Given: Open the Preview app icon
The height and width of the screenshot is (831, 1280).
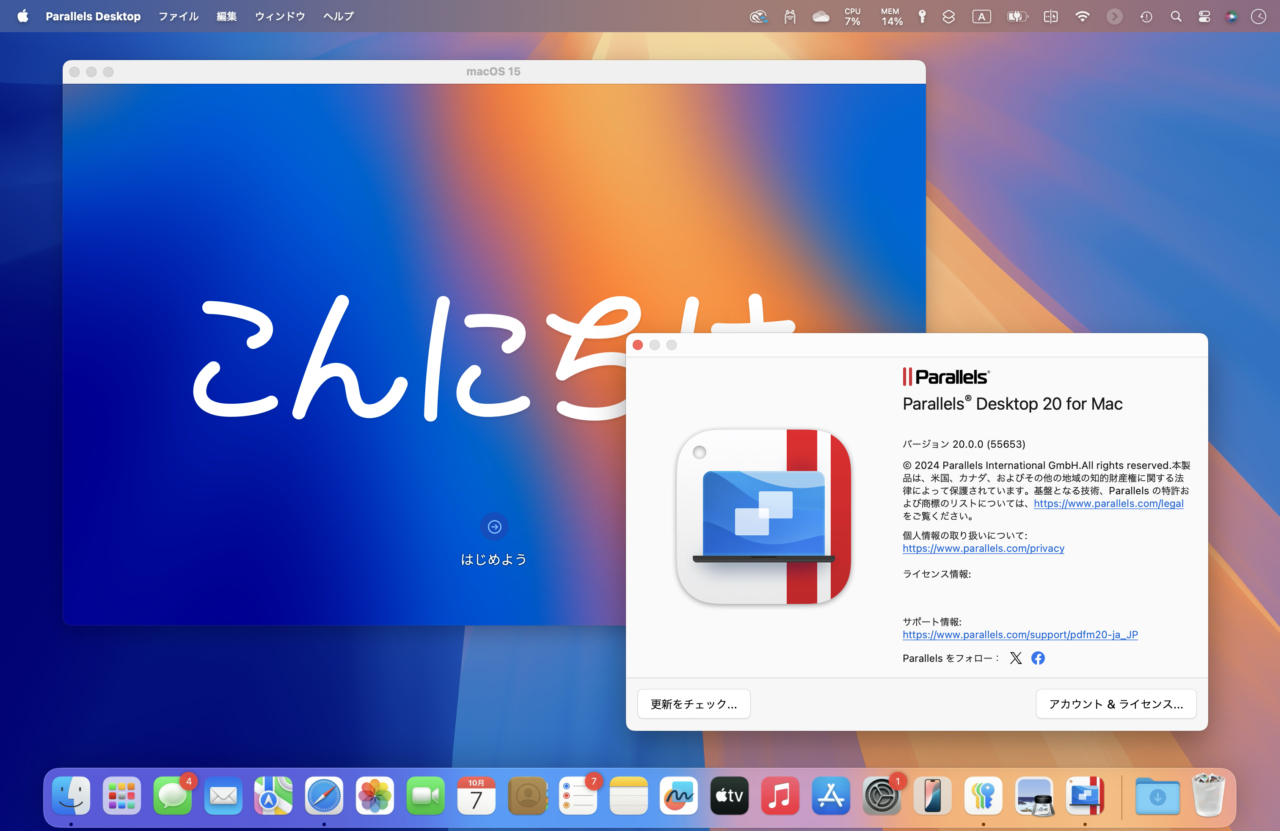Looking at the screenshot, I should coord(1034,796).
